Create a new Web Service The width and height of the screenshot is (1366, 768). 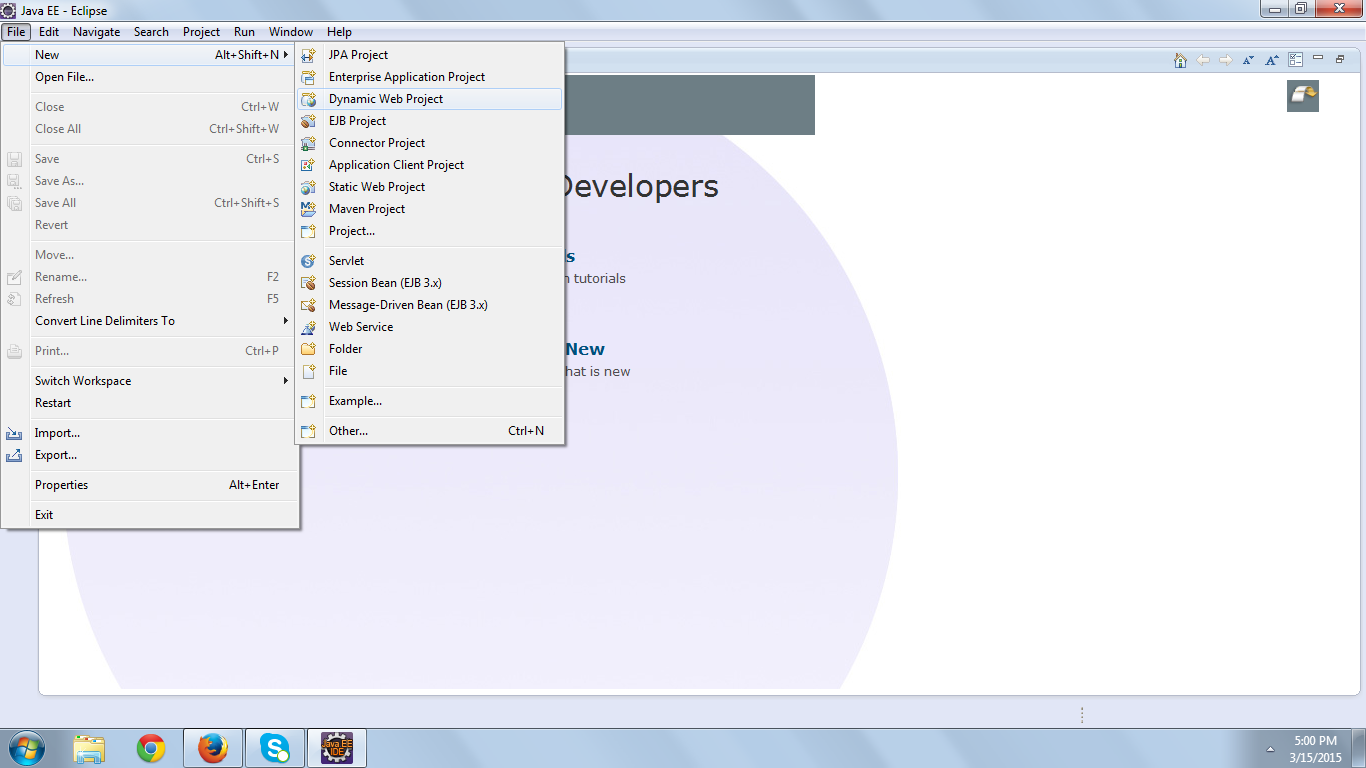point(430,327)
